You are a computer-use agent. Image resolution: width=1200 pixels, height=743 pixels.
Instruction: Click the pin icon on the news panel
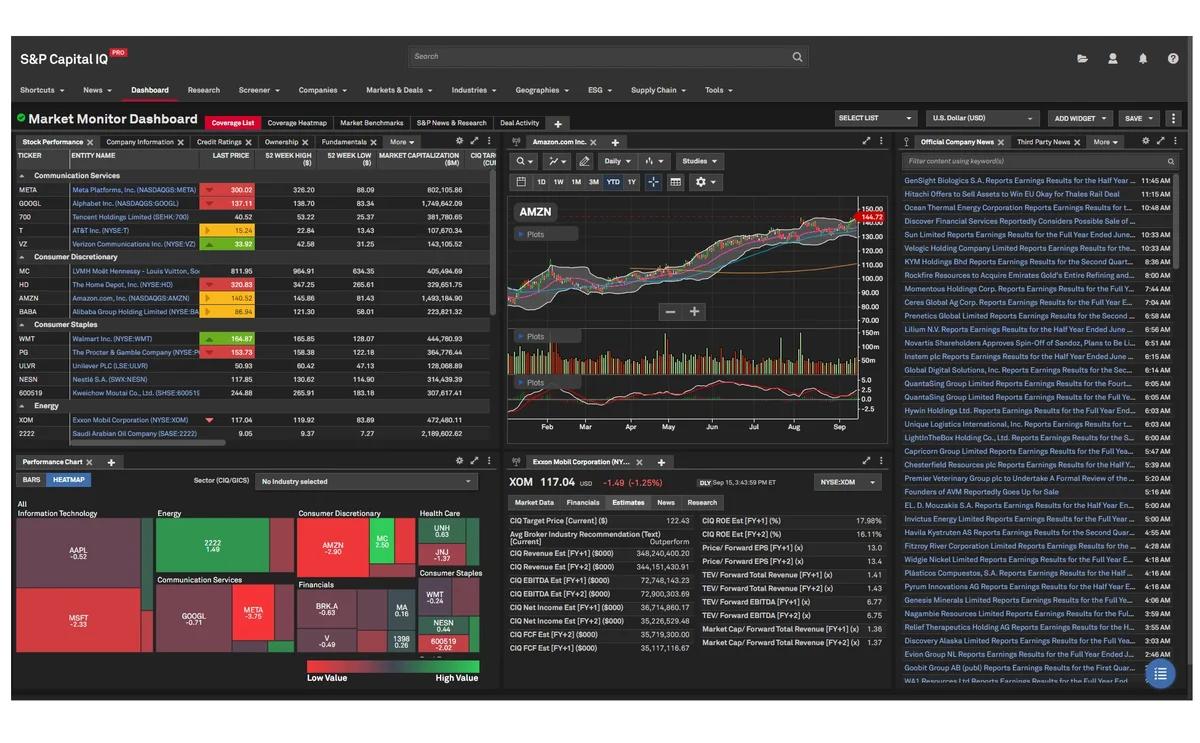[x=906, y=141]
